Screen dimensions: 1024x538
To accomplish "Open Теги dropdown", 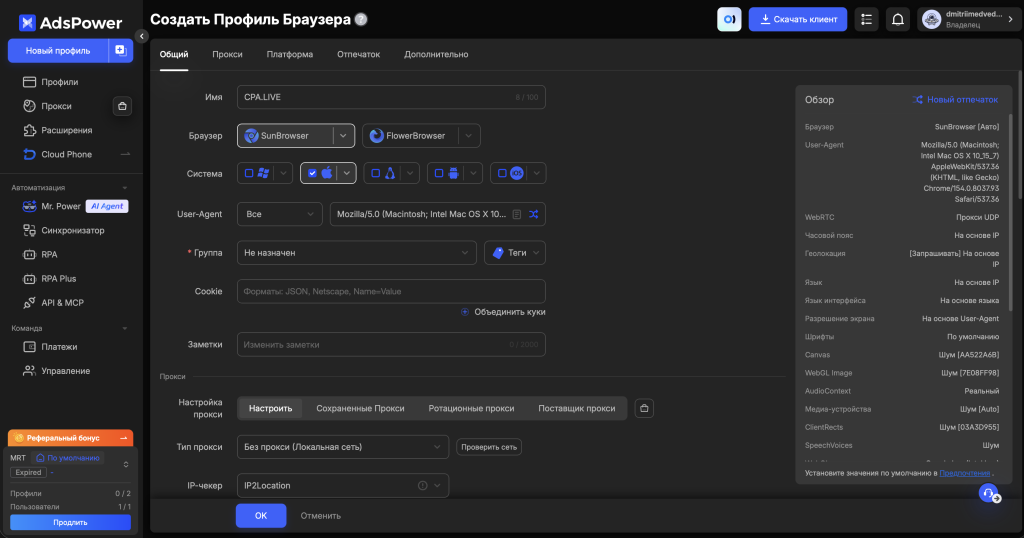I will tap(515, 253).
